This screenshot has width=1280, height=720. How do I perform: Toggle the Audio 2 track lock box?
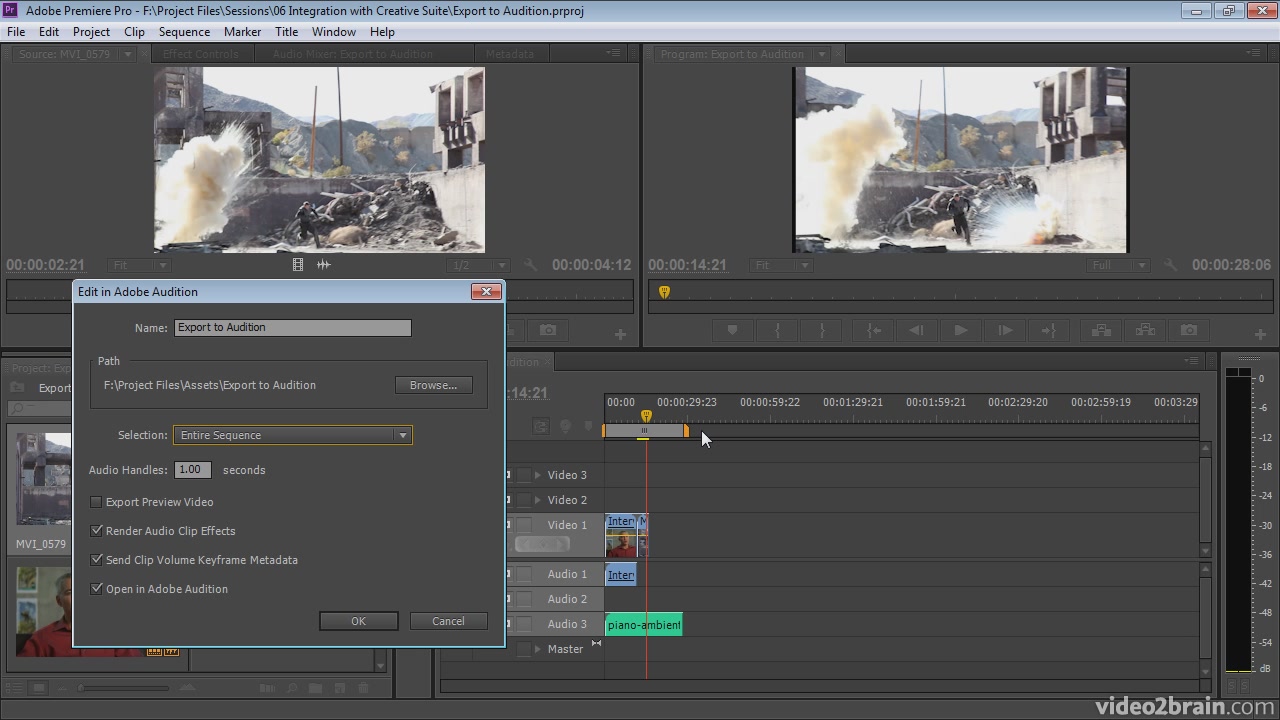(523, 599)
